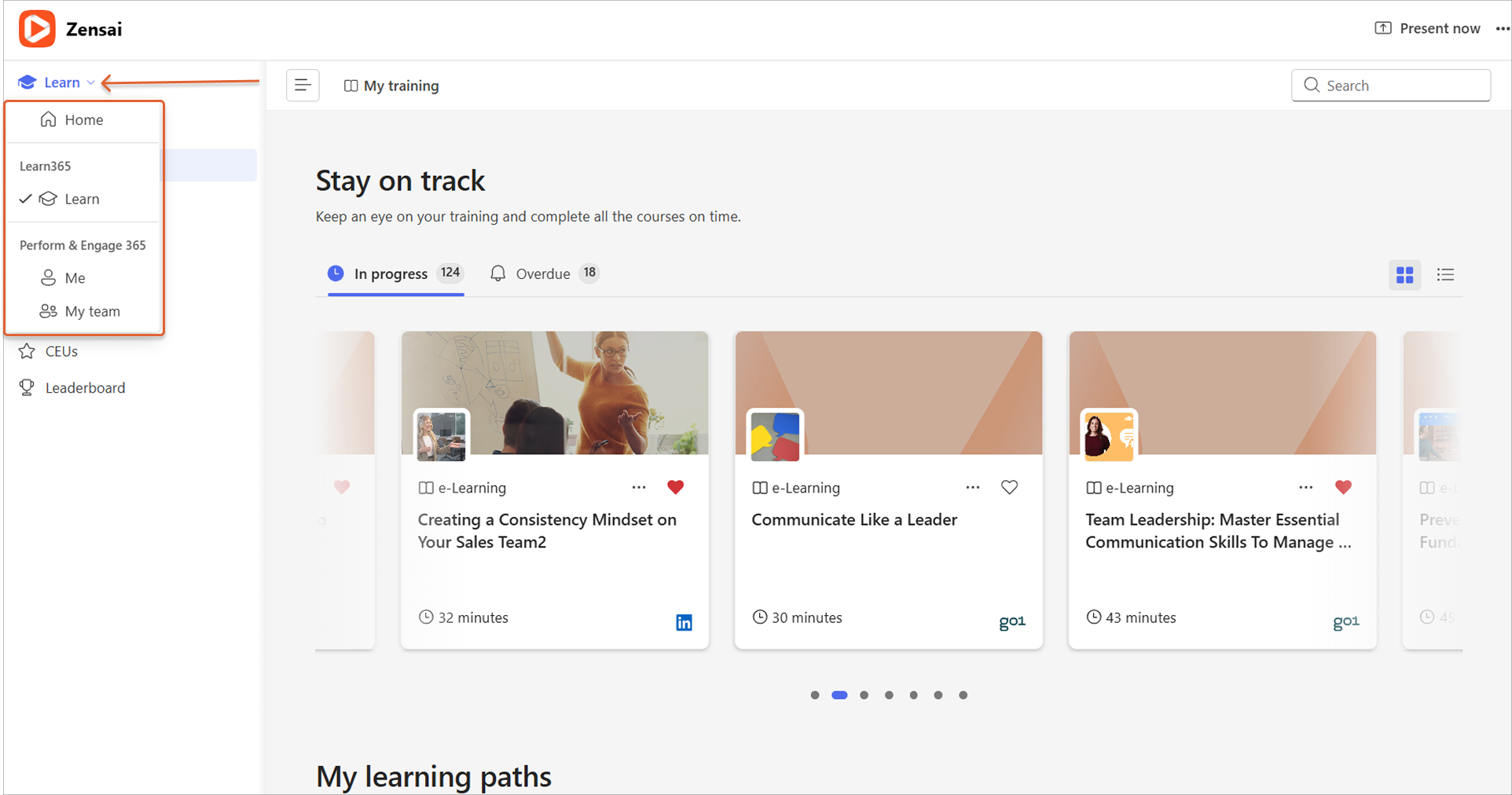Select Me under Perform & Engage 365
1512x795 pixels.
point(83,278)
